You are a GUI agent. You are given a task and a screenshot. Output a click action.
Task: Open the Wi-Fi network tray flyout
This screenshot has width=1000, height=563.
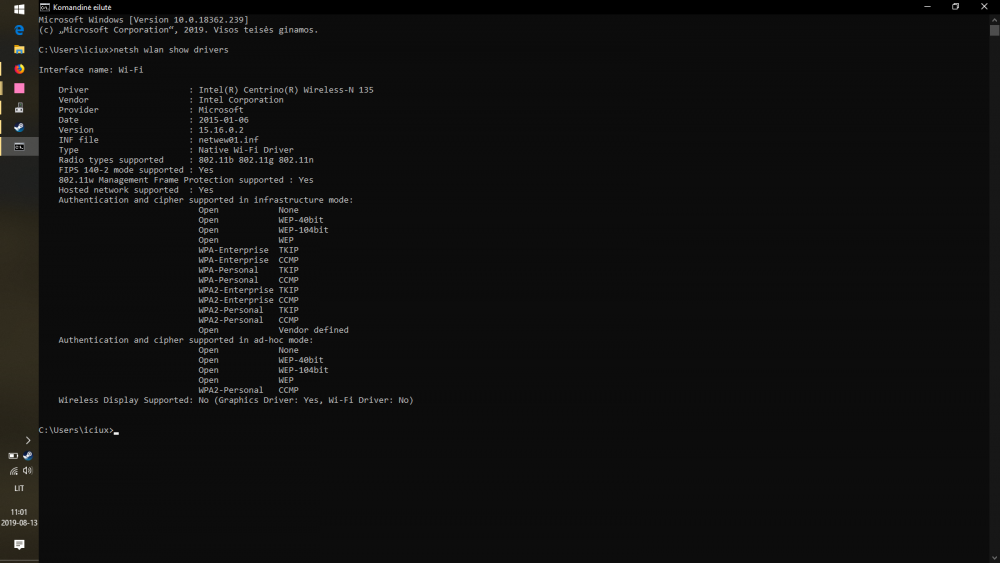tap(13, 471)
